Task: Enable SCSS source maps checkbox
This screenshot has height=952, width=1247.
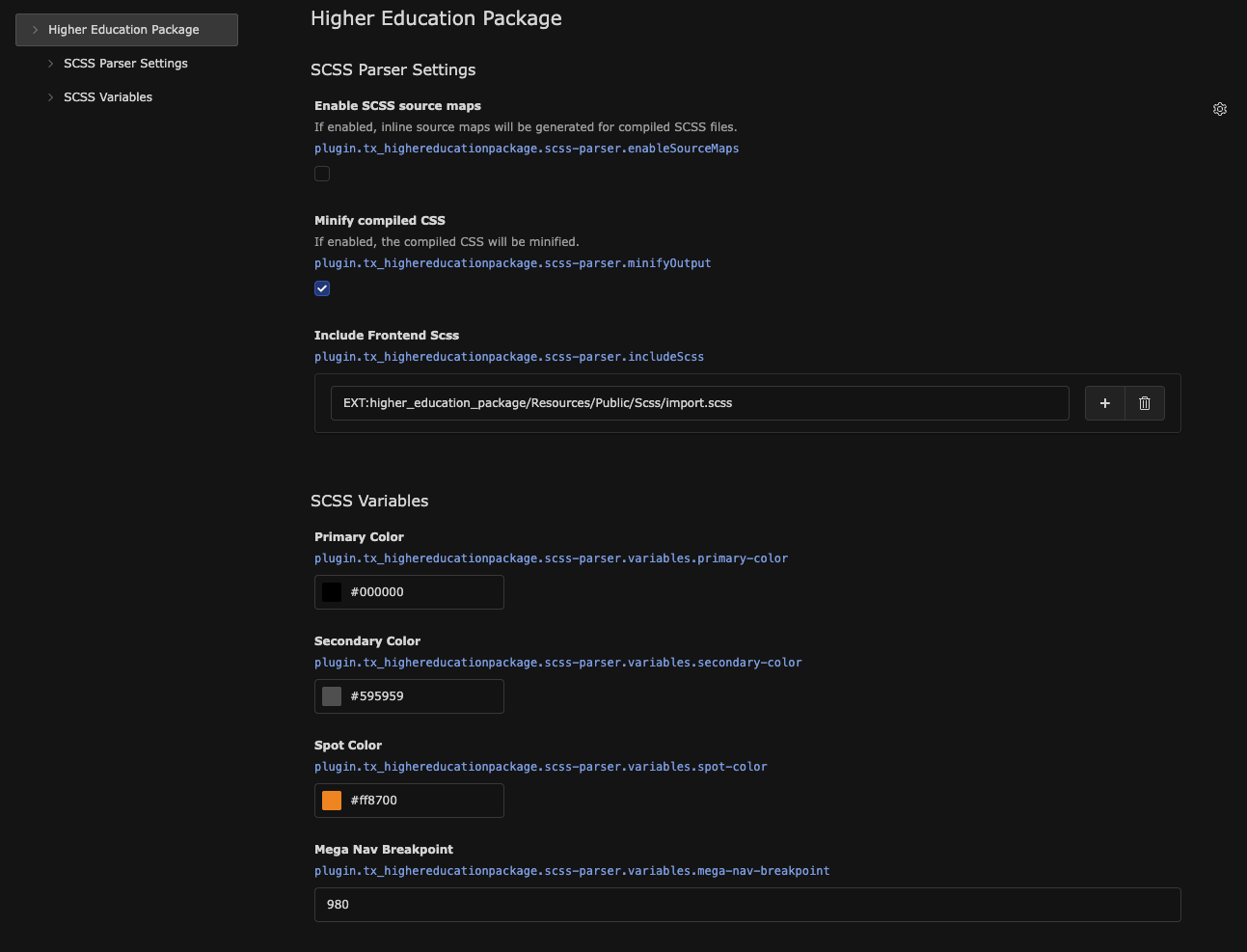Action: click(x=322, y=174)
